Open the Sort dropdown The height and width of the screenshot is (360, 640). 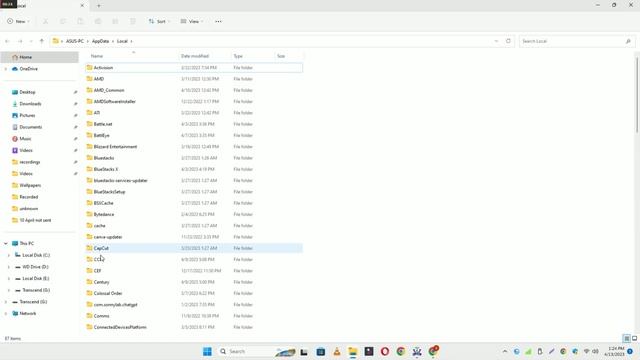159,21
